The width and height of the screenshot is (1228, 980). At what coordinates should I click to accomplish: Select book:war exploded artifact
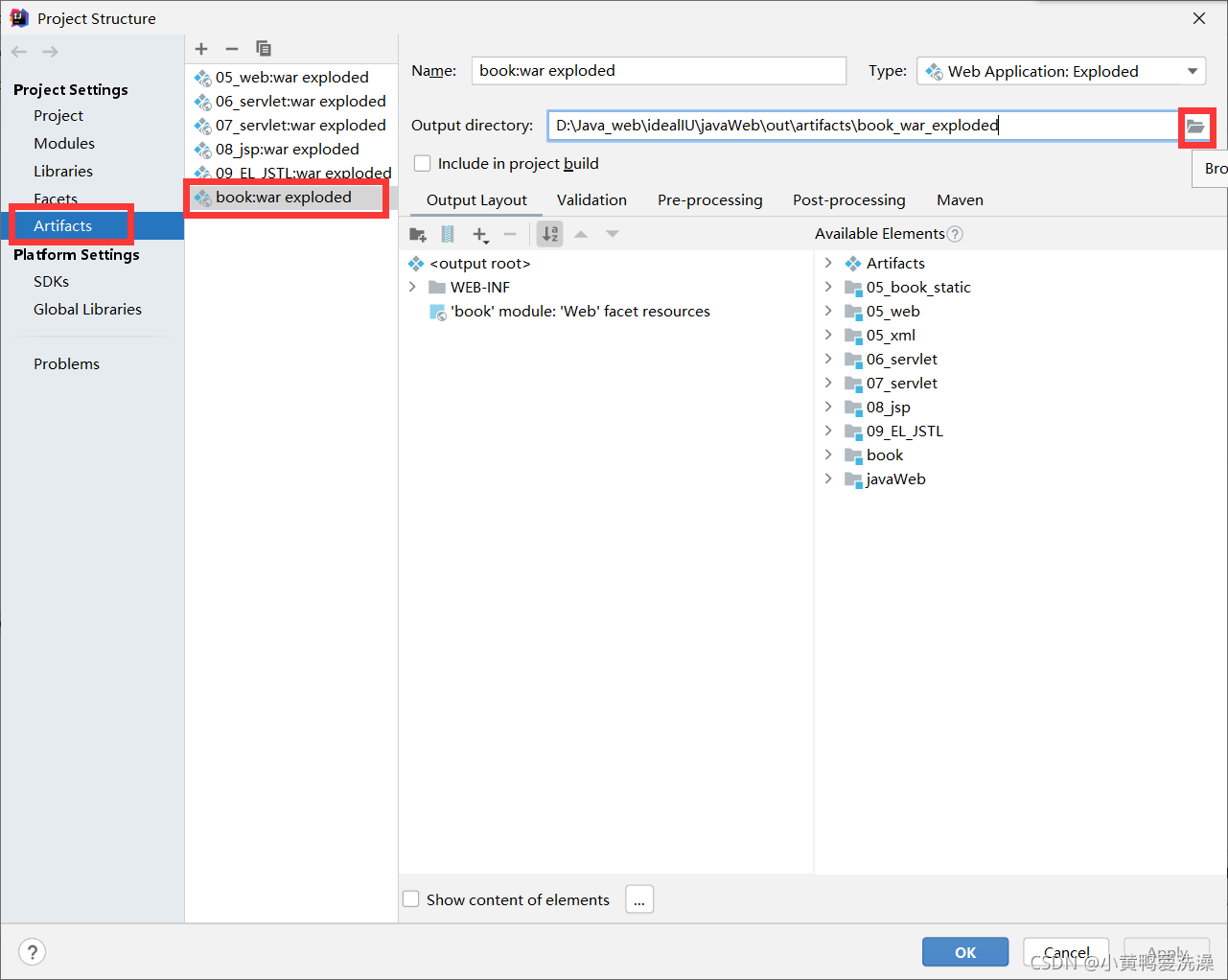[291, 198]
